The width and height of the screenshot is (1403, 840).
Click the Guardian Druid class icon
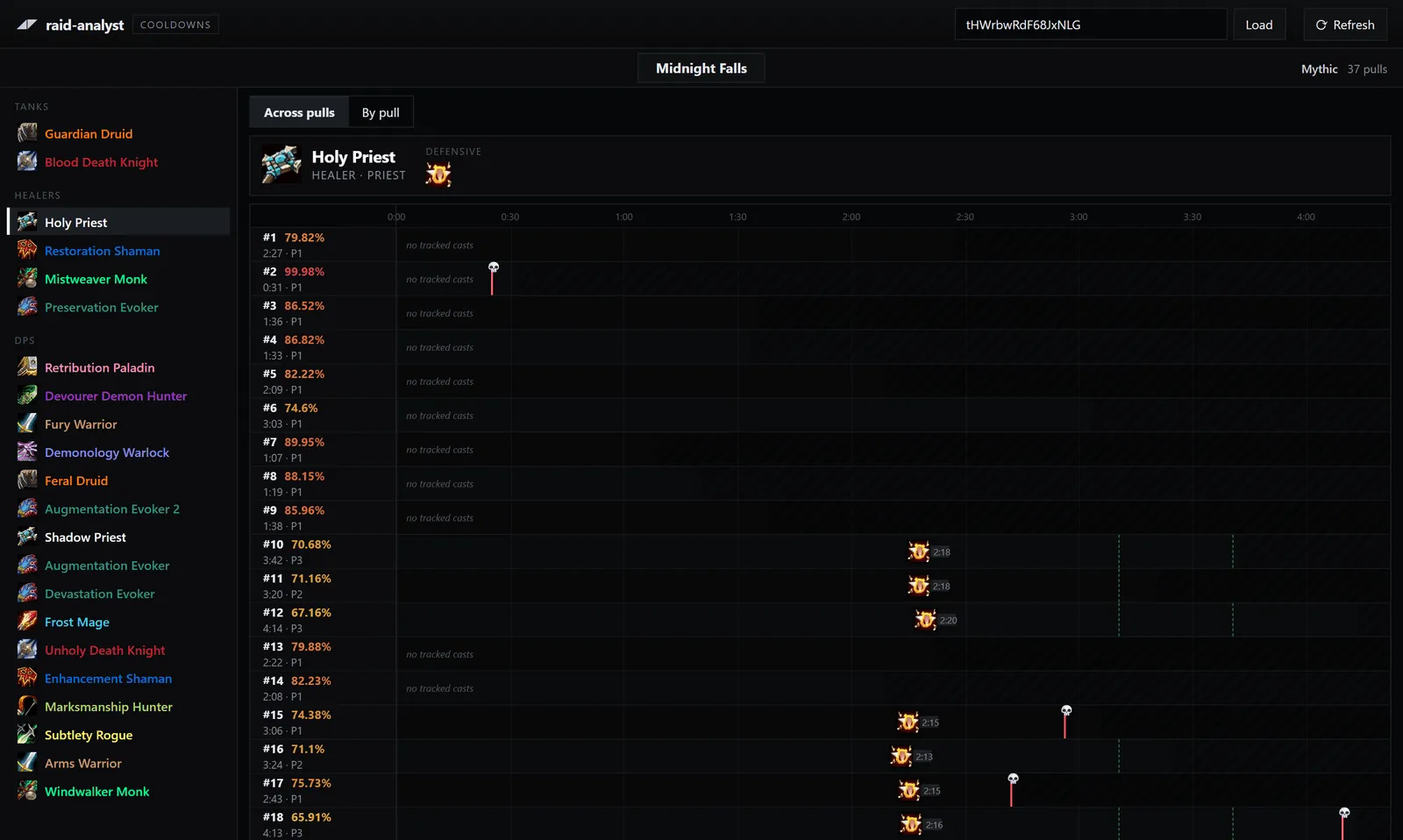[x=27, y=133]
